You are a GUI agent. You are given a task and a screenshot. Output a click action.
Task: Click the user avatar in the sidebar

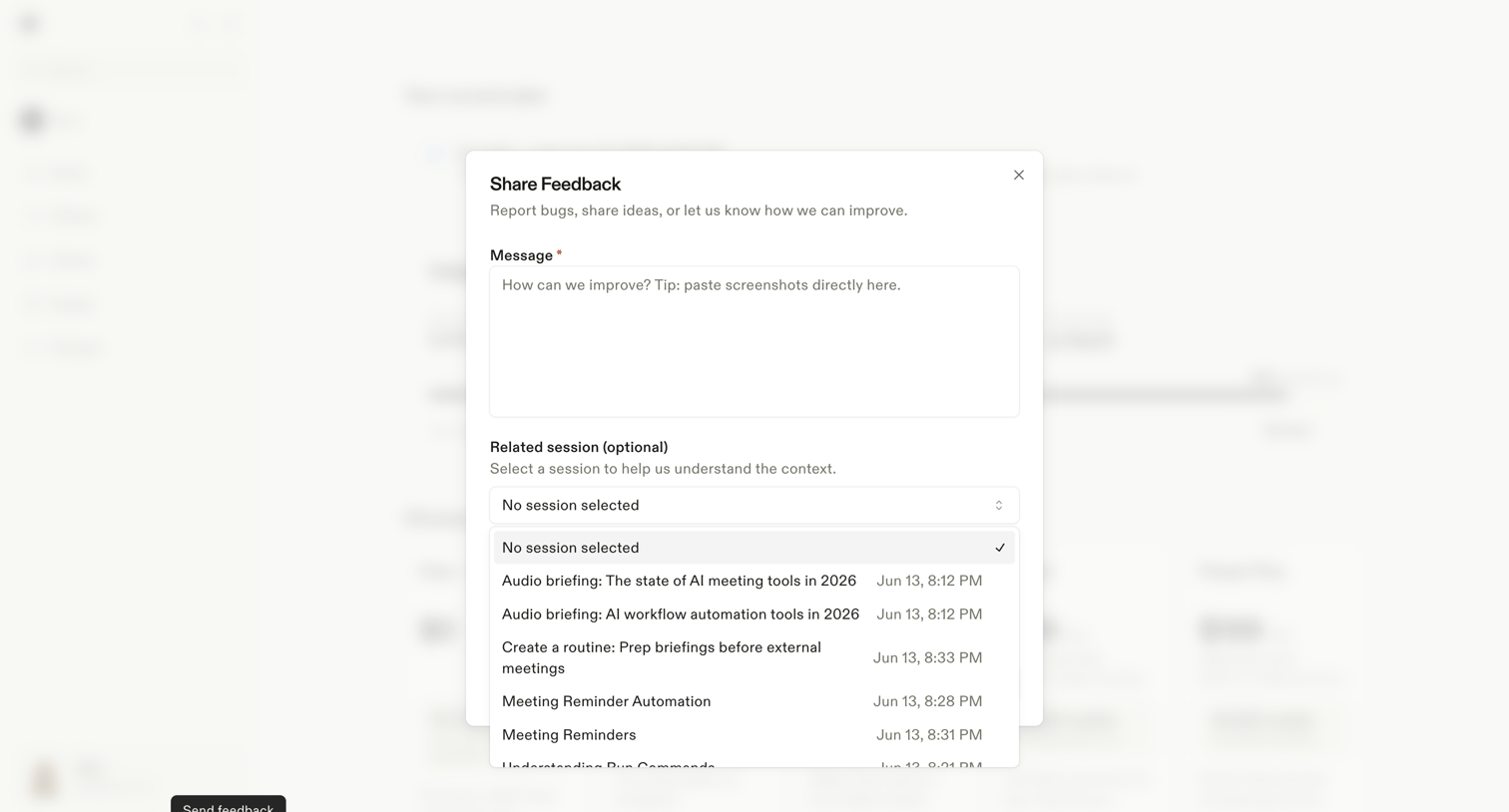click(44, 779)
